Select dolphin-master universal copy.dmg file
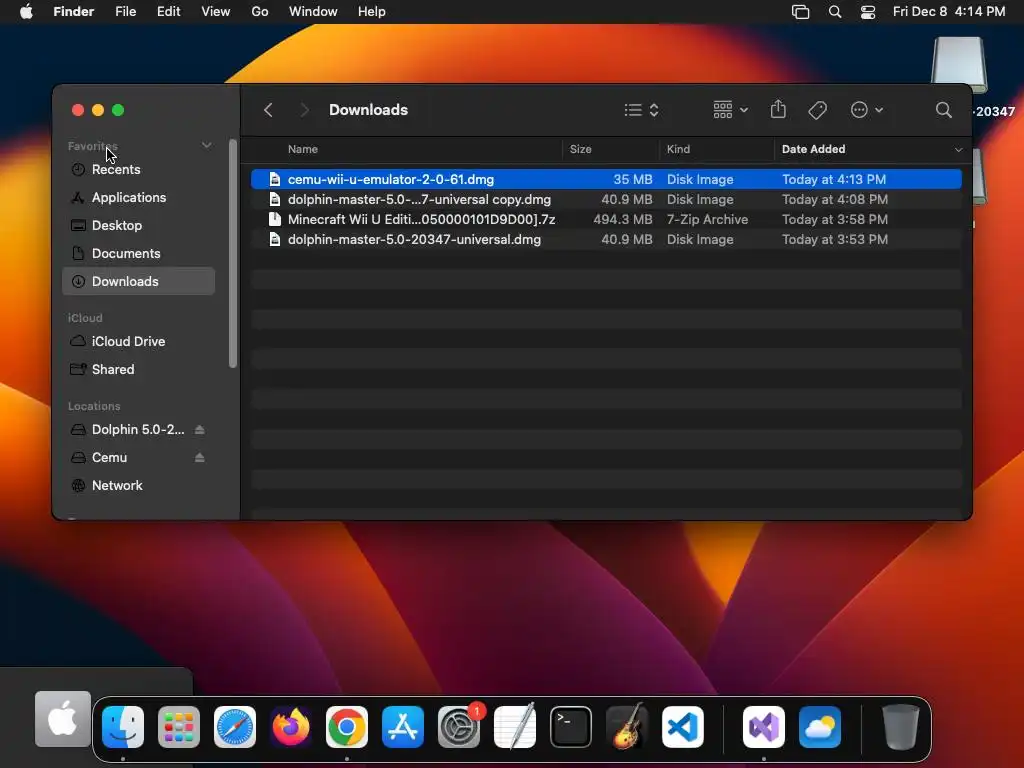Viewport: 1024px width, 768px height. 606,200
